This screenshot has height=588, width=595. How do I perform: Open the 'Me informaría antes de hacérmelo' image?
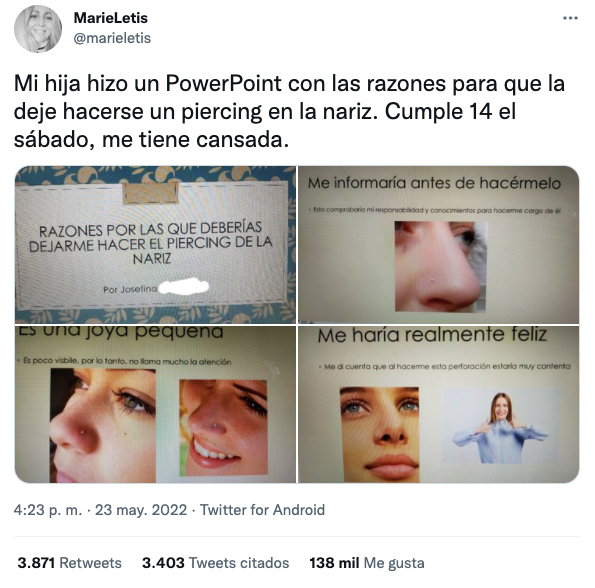tap(439, 245)
